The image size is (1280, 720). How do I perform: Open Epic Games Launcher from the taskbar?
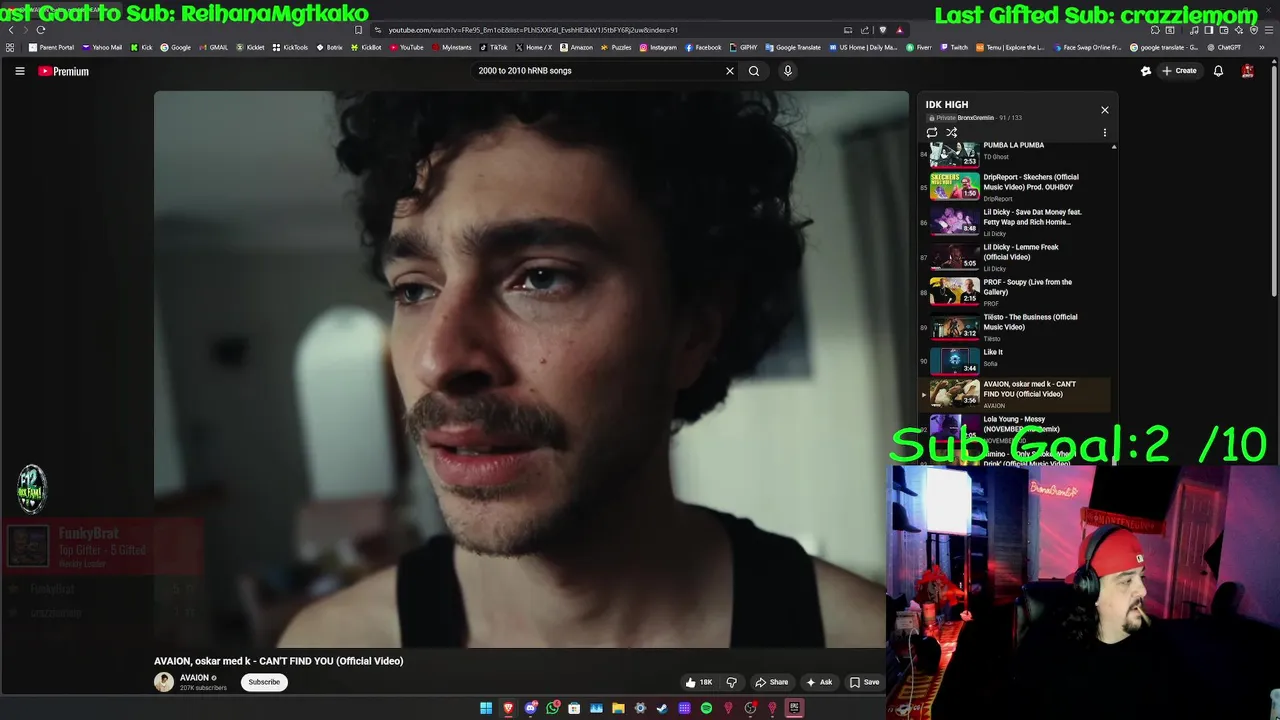click(x=795, y=708)
